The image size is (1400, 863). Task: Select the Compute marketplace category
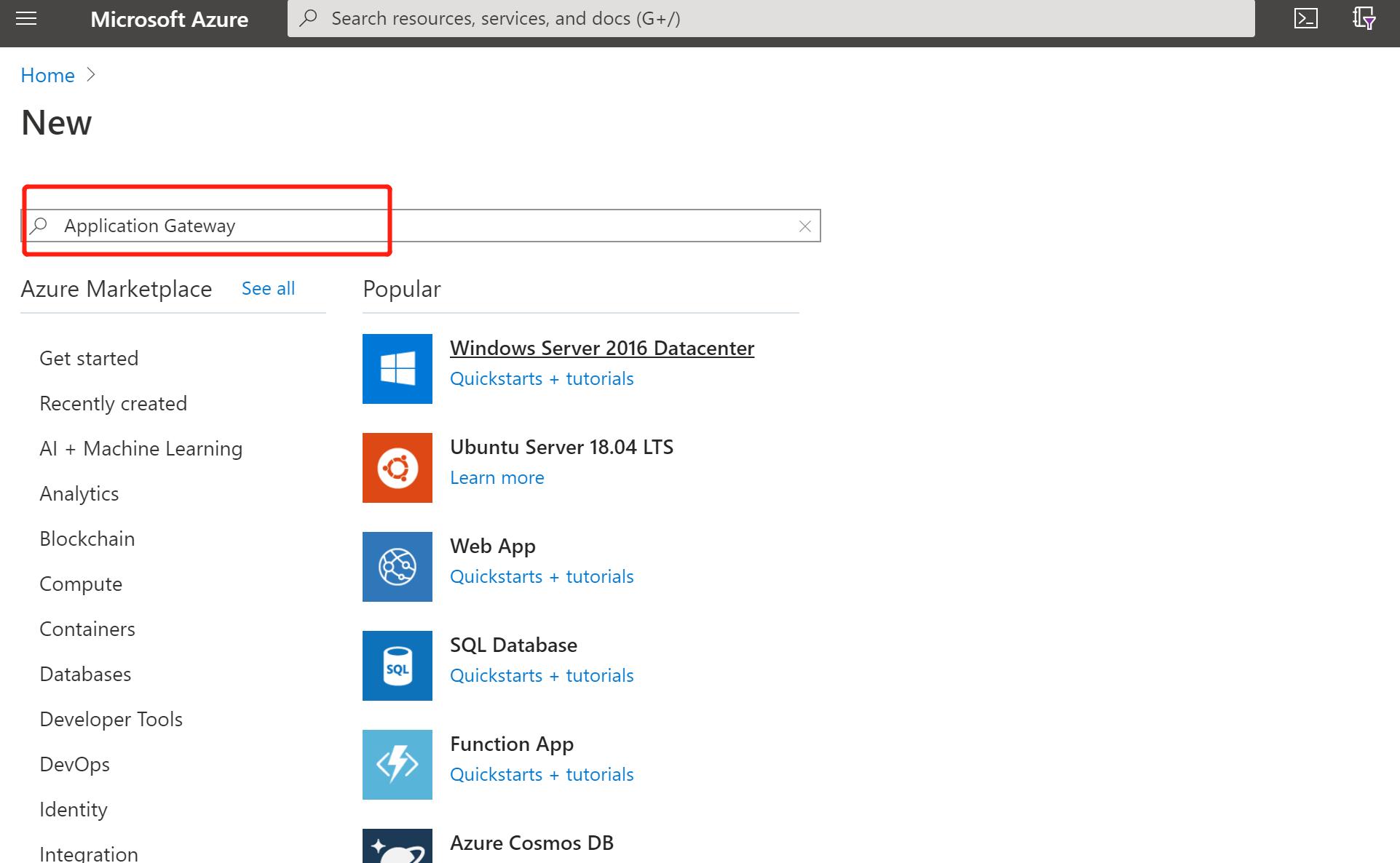coord(80,583)
